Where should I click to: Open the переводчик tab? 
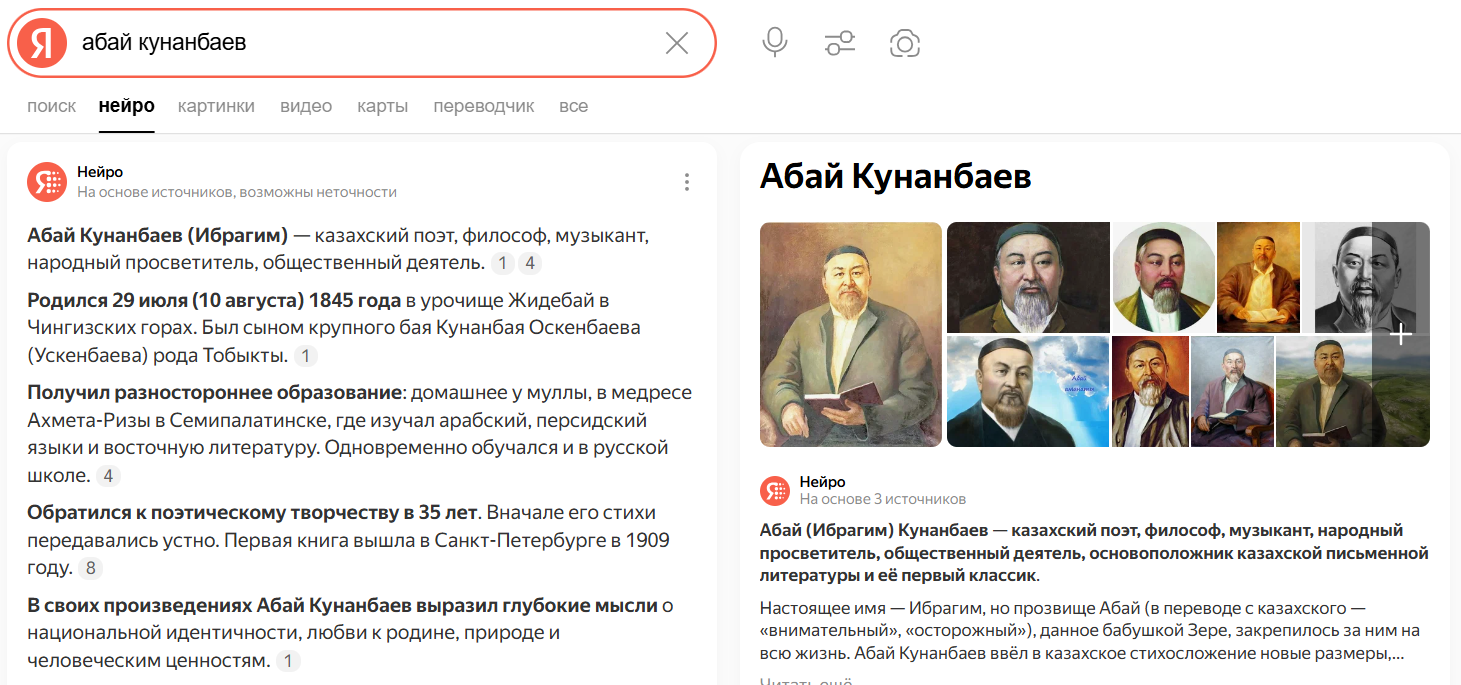pos(484,105)
